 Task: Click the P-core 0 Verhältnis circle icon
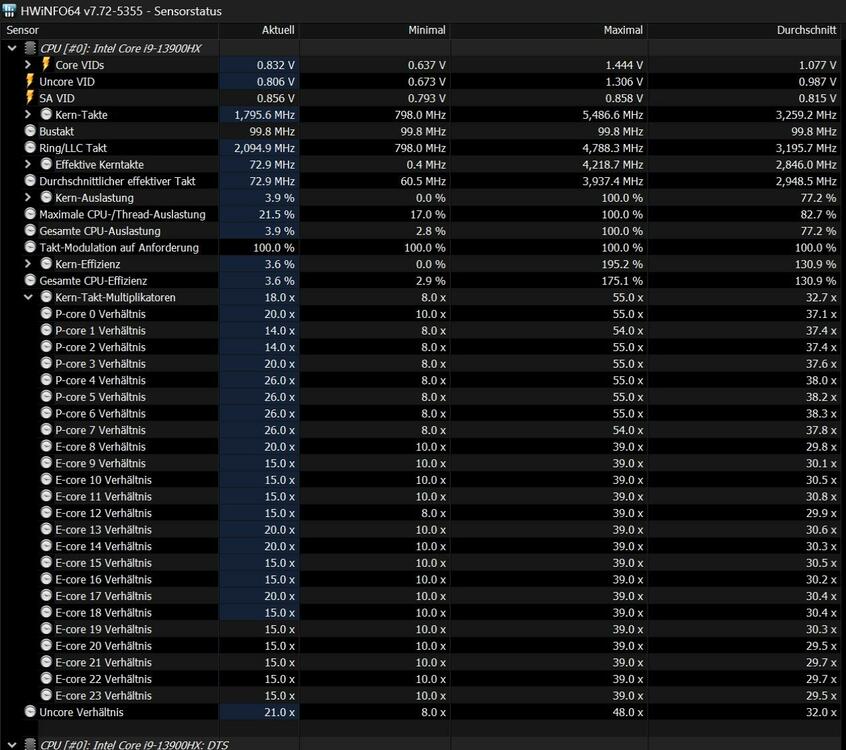46,314
